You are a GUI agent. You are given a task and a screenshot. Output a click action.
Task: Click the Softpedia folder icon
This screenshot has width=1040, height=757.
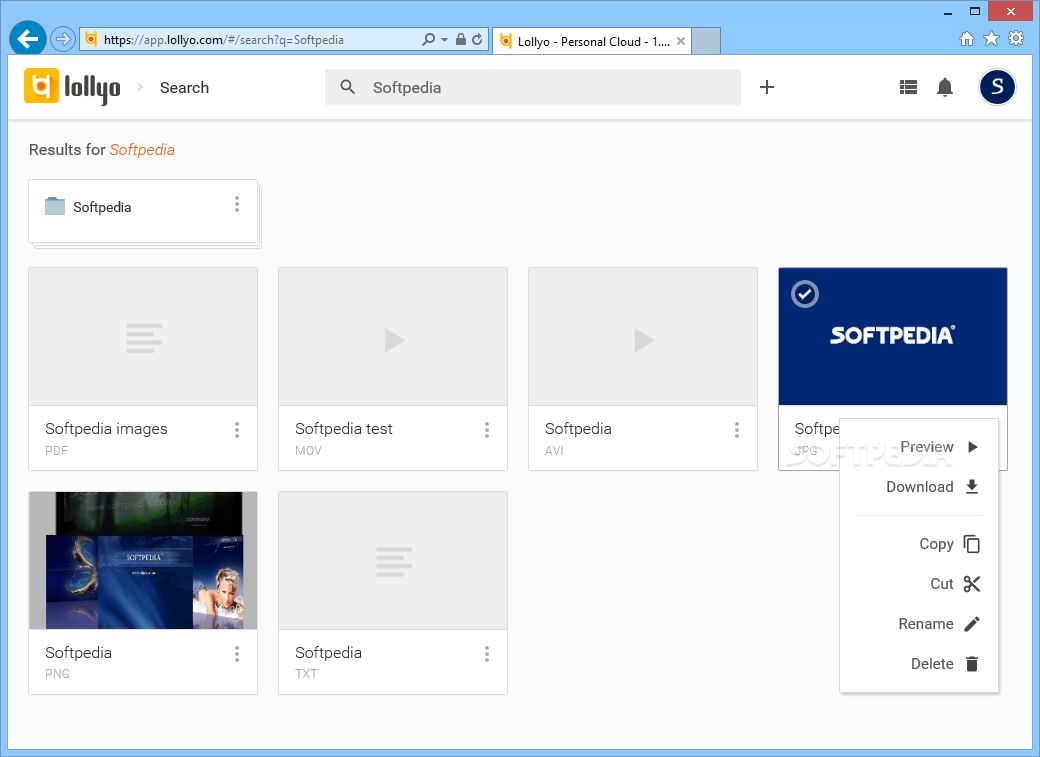[54, 206]
